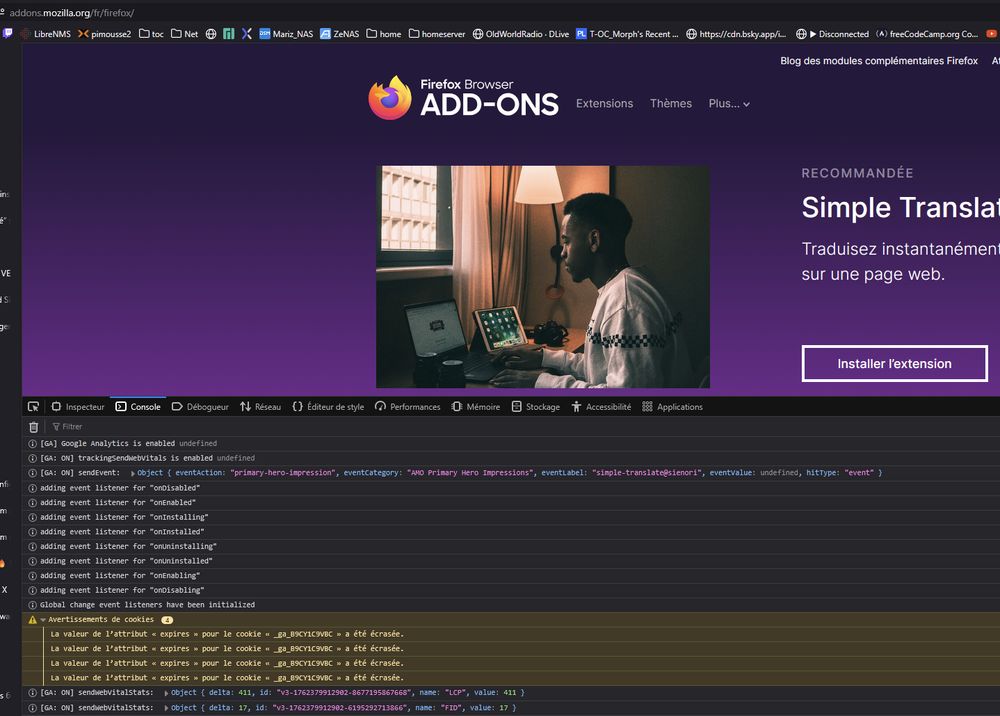Open the Performances tab
Viewport: 1000px width, 716px height.
408,407
